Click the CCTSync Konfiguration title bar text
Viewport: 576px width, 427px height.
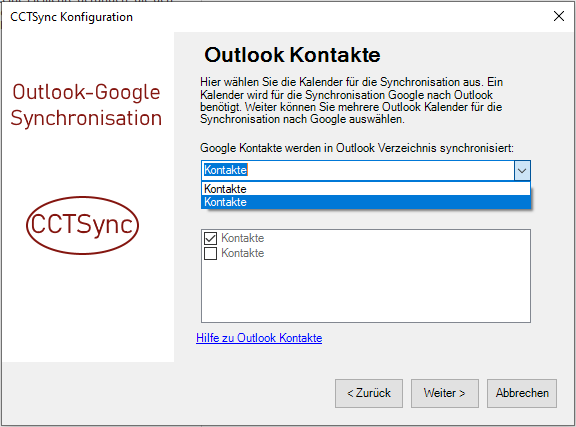click(71, 17)
